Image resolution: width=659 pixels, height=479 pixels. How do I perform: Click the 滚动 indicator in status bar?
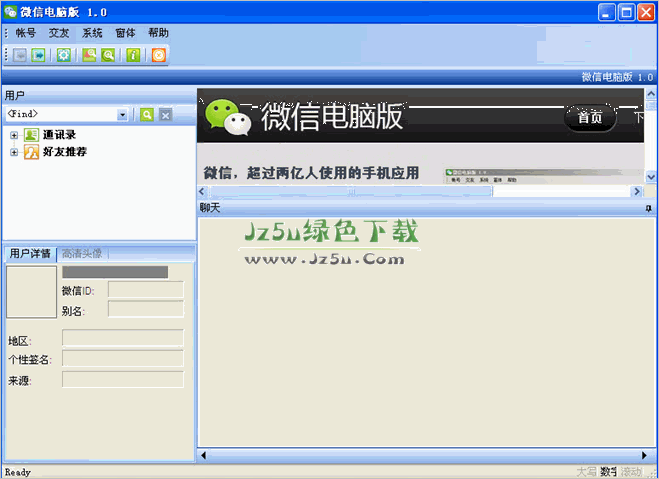point(631,472)
